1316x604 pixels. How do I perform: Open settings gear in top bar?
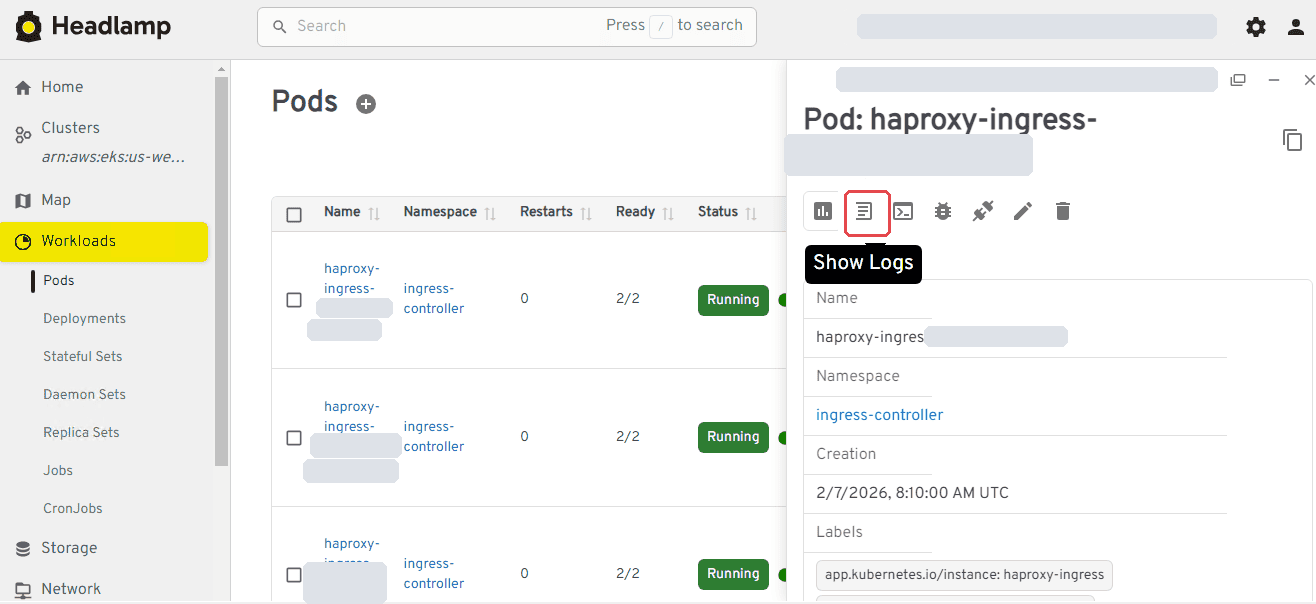(1256, 27)
